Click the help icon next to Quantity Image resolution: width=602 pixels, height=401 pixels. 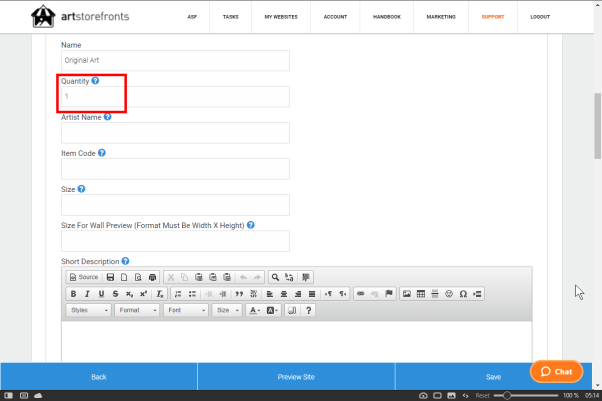95,80
